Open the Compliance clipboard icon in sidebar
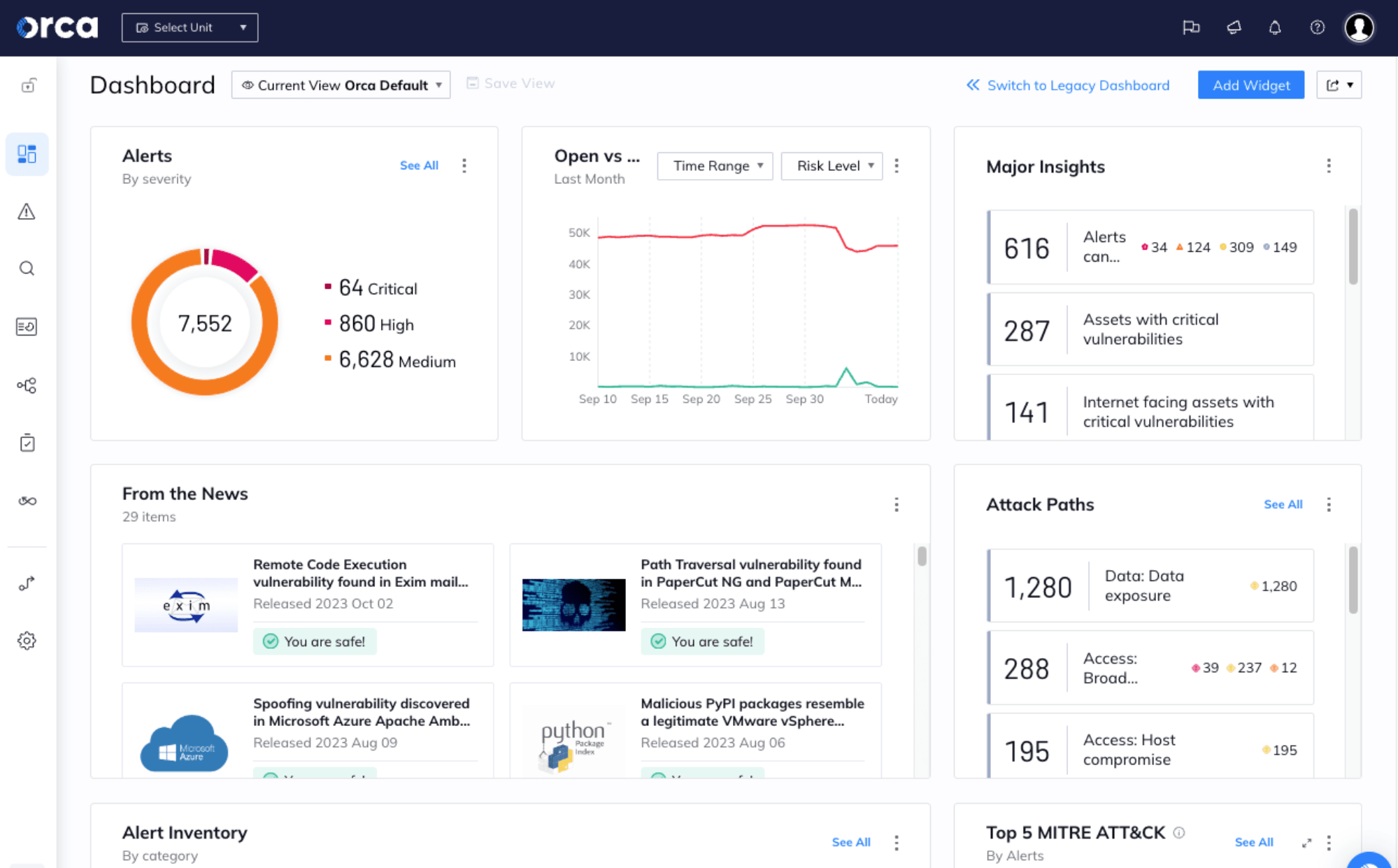Viewport: 1398px width, 868px height. [27, 442]
